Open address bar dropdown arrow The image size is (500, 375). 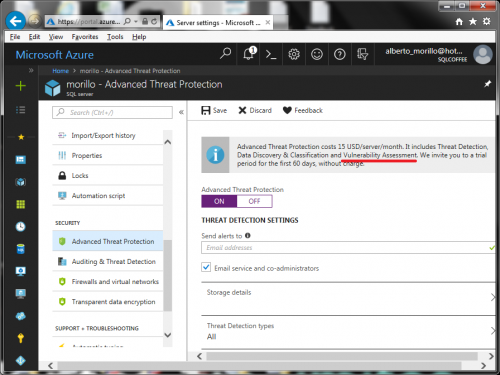[136, 22]
